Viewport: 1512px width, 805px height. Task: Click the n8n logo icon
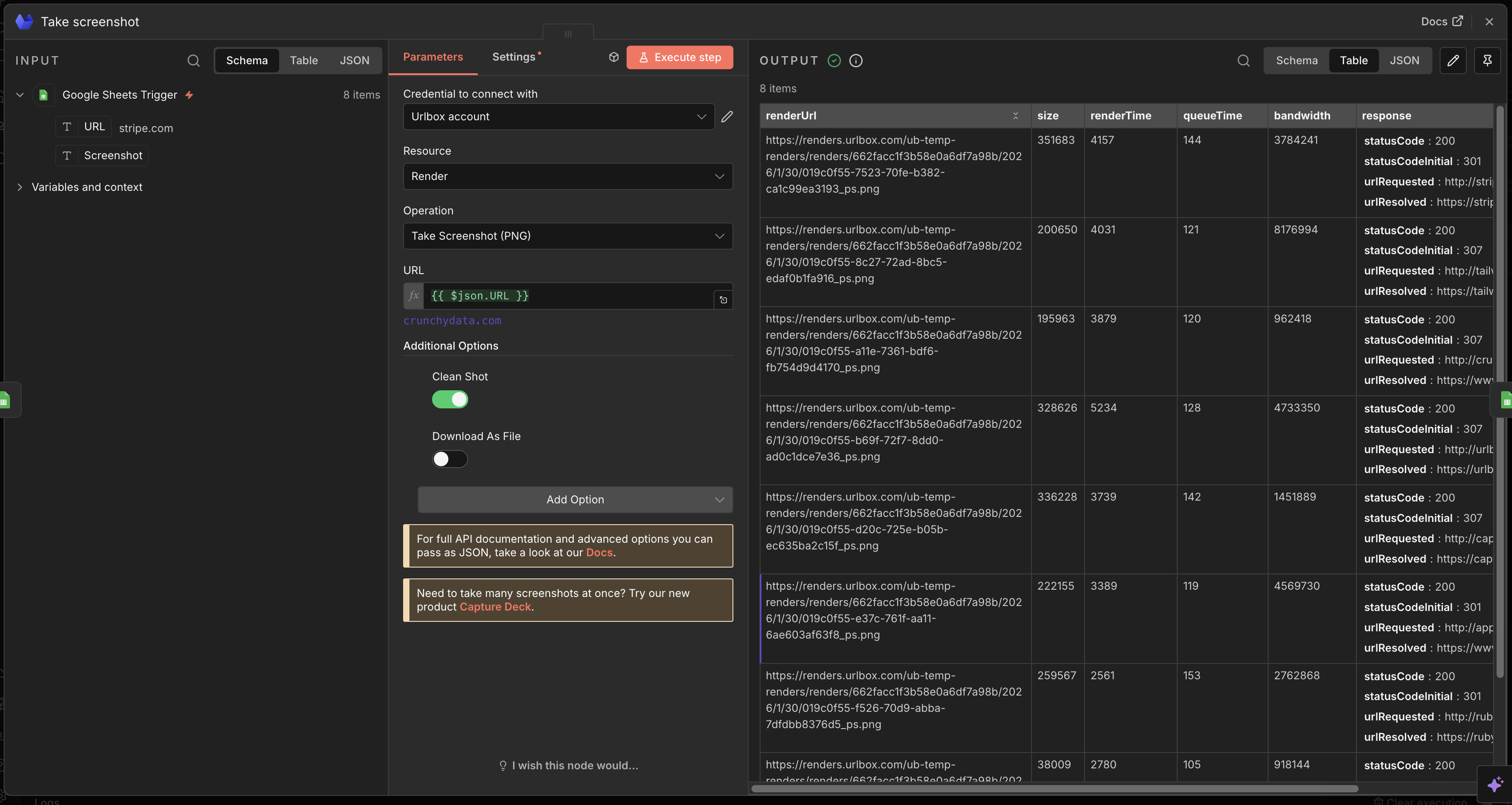pos(24,21)
